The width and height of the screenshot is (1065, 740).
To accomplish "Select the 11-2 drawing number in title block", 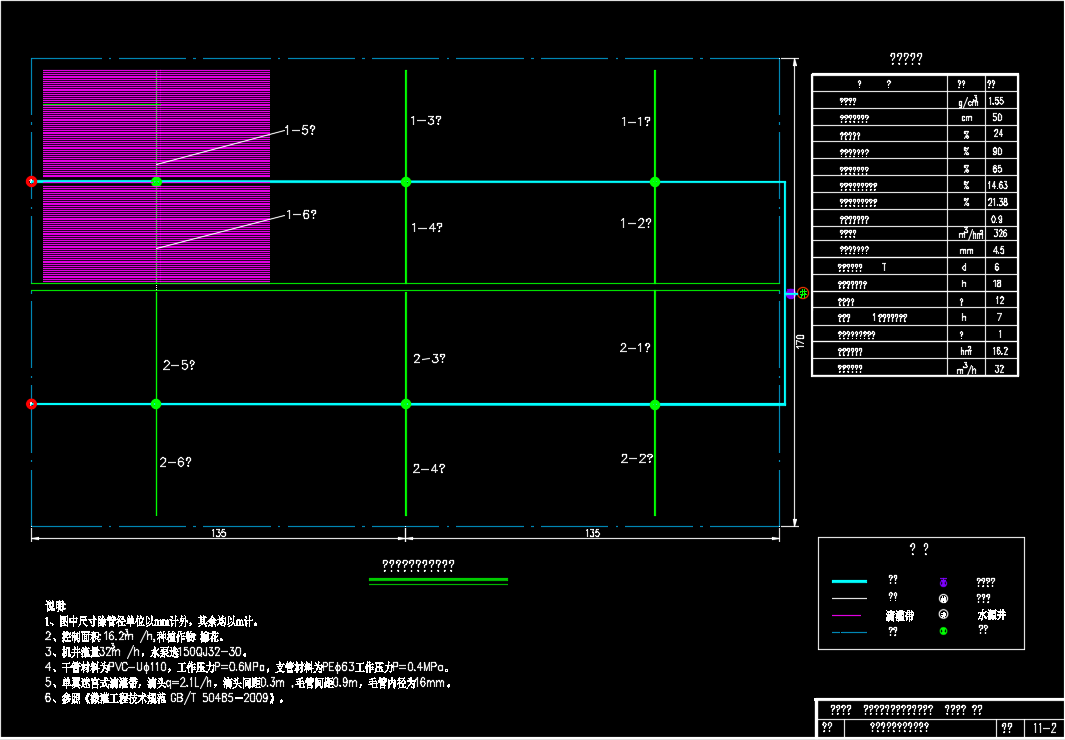I will coord(1044,729).
